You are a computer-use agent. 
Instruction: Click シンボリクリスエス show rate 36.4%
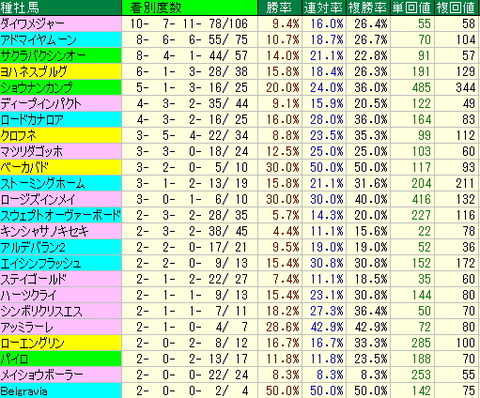click(371, 312)
